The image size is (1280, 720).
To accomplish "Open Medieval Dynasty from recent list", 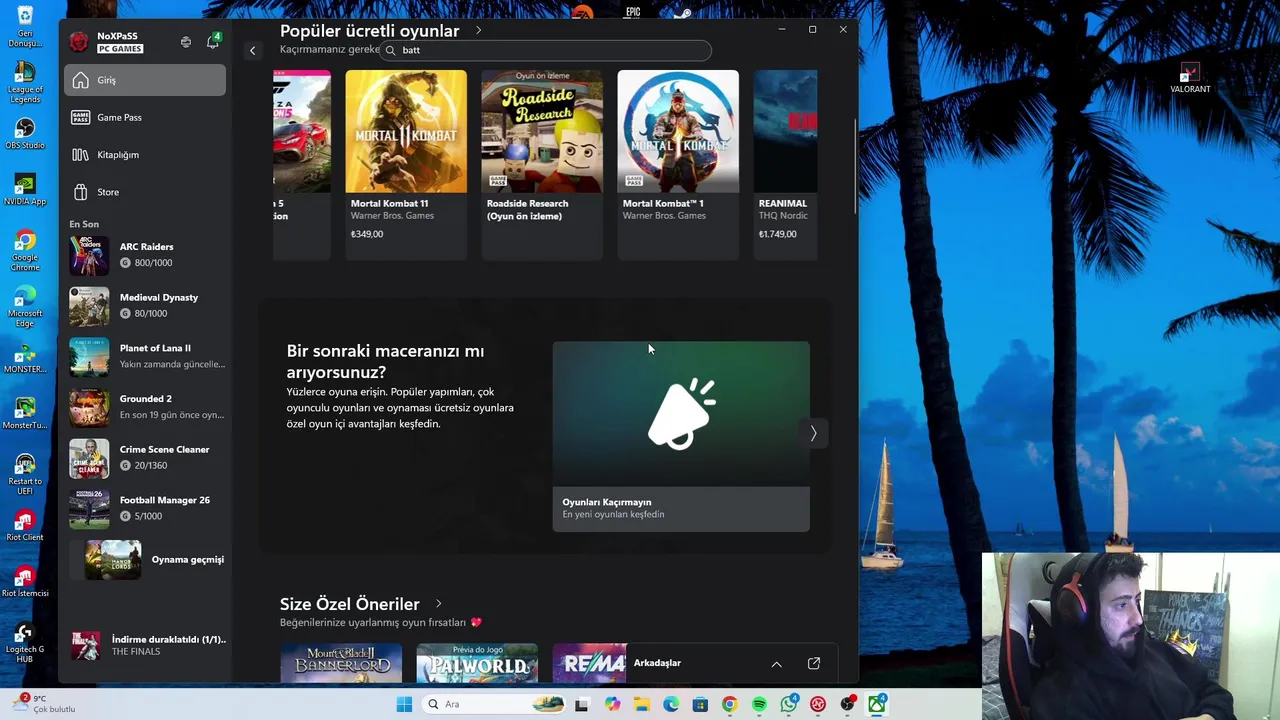I will pyautogui.click(x=147, y=305).
